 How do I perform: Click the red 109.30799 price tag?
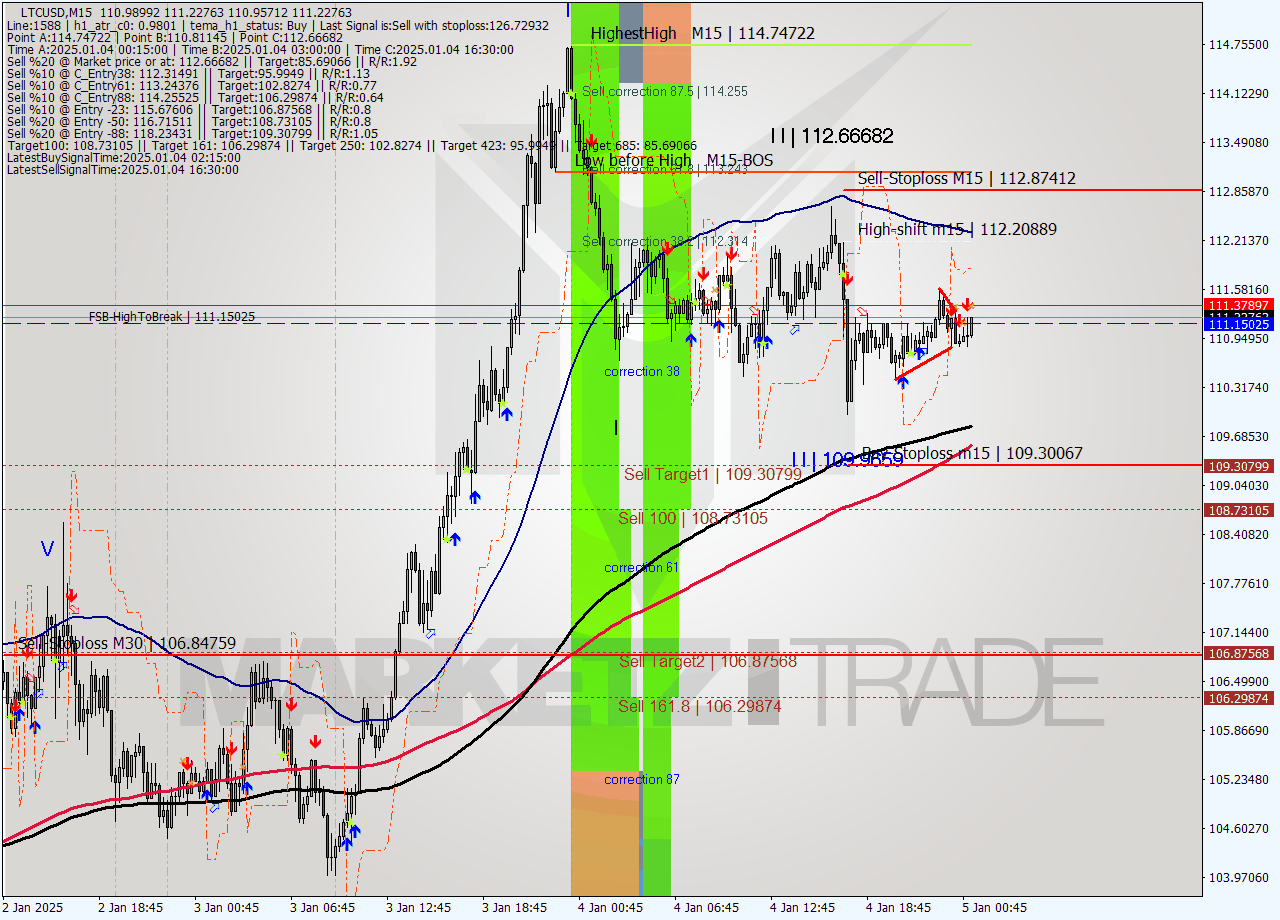(x=1239, y=466)
